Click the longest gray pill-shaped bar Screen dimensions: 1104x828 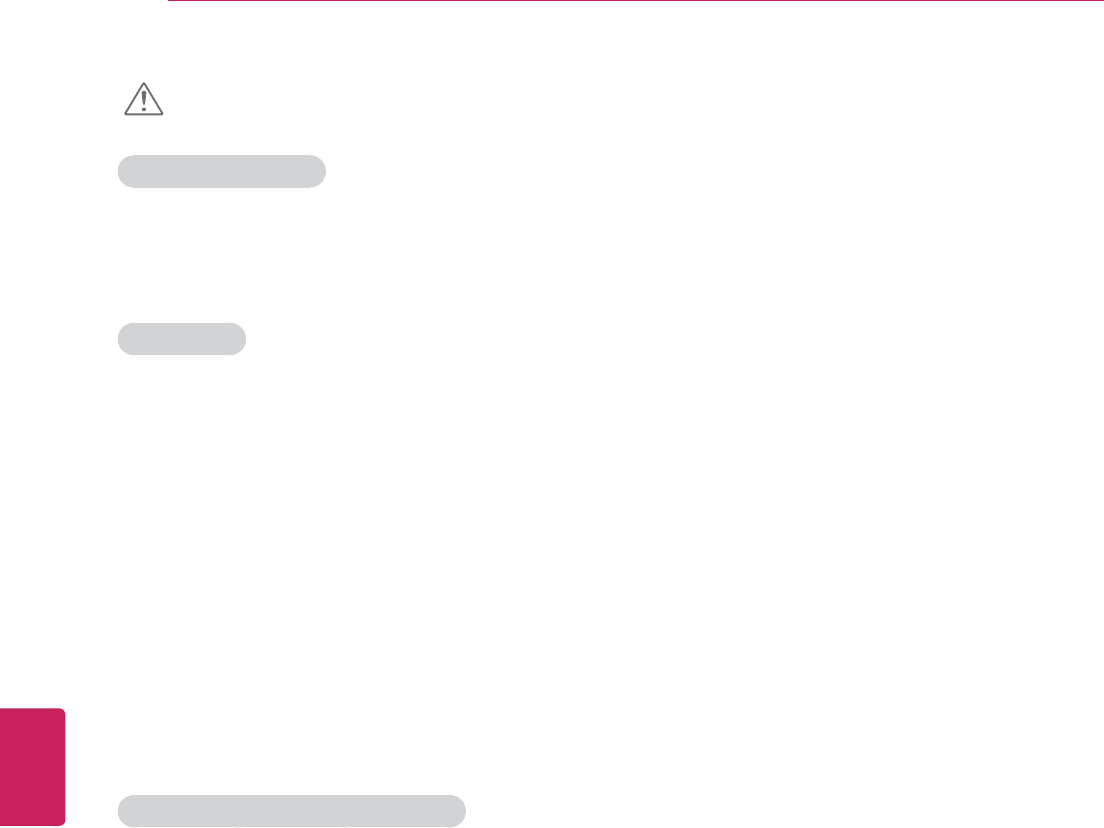(291, 810)
